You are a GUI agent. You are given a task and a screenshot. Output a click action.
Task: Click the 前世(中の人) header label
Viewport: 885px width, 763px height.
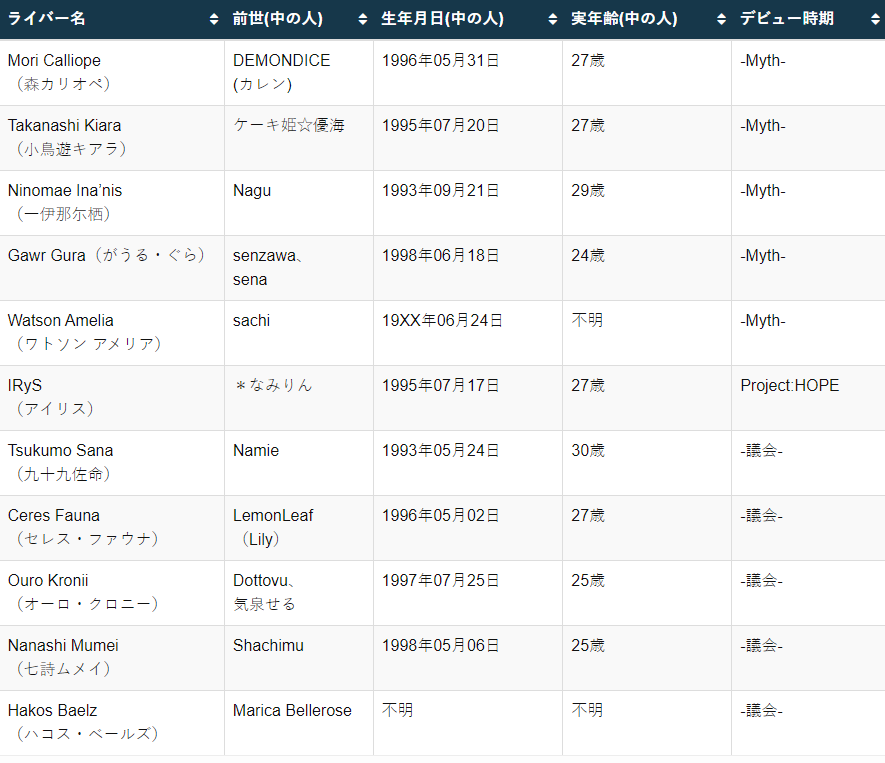click(x=278, y=19)
